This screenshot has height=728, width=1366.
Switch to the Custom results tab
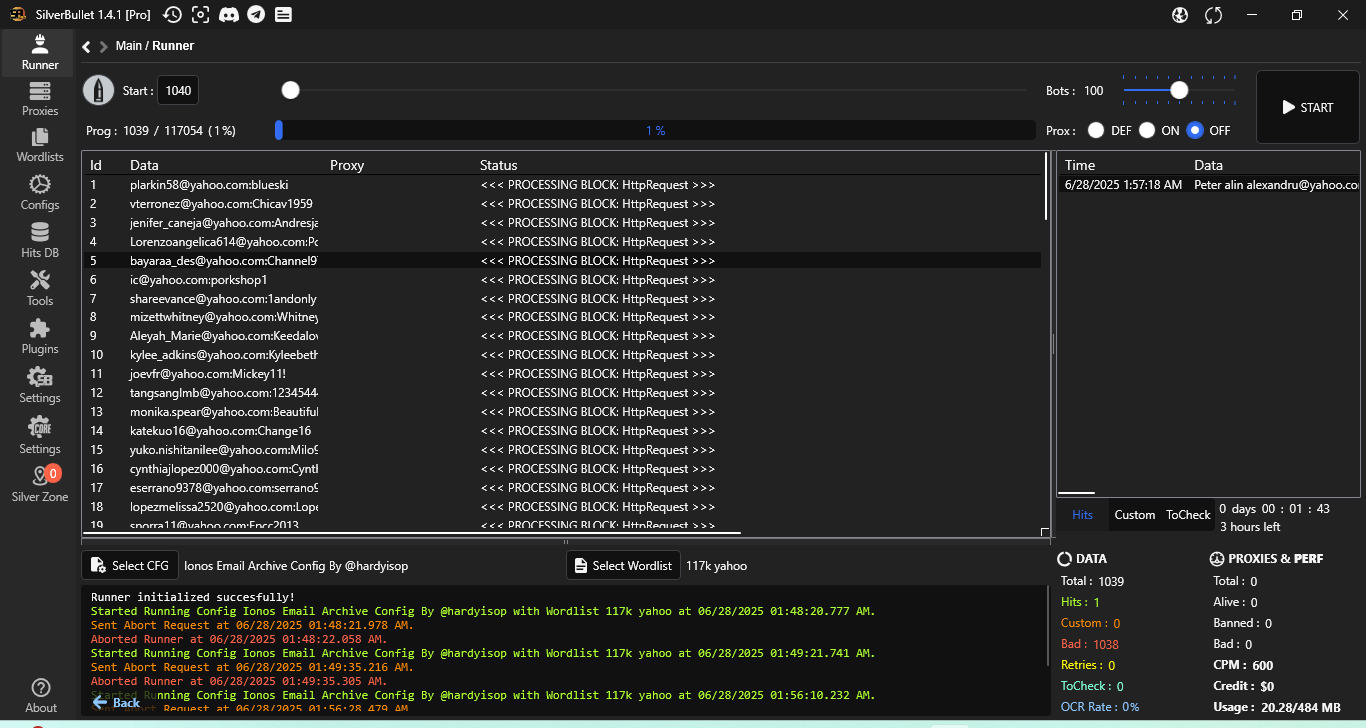point(1134,515)
